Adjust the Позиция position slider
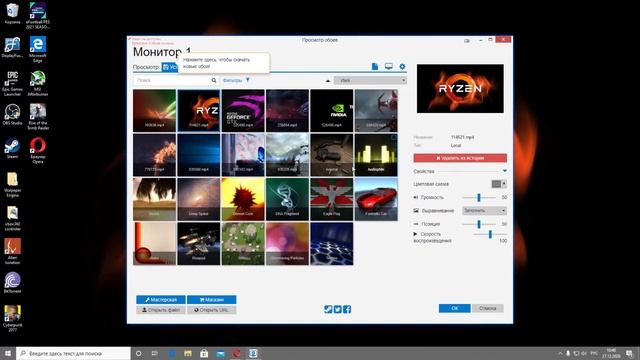 479,224
